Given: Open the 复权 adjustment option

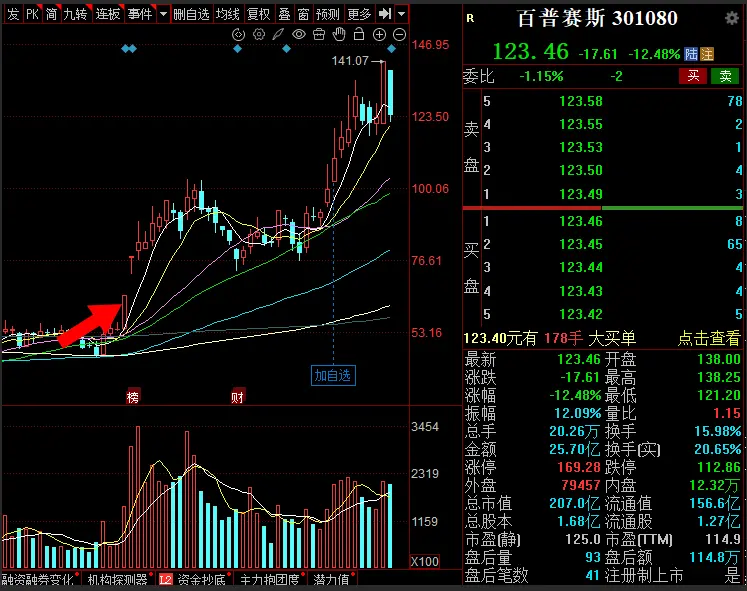Looking at the screenshot, I should 259,14.
